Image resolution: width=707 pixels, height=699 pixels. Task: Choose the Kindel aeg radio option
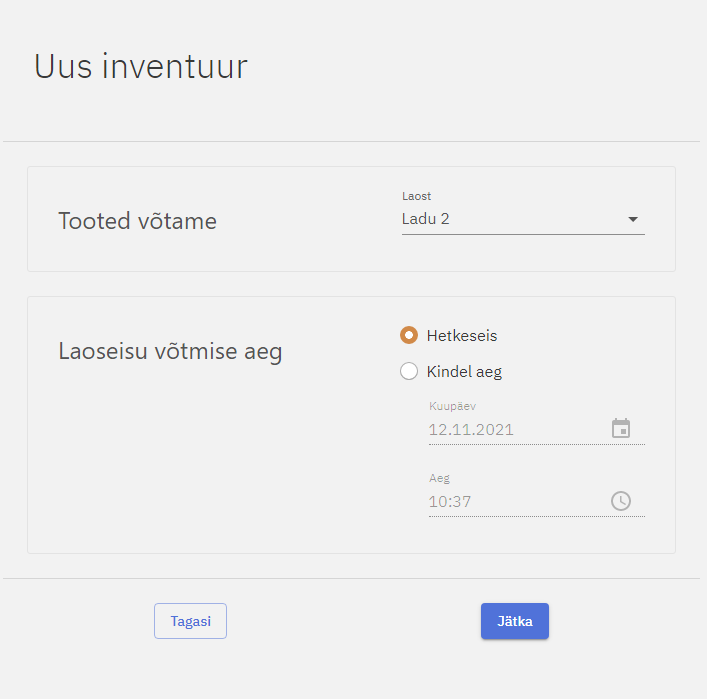pos(408,371)
